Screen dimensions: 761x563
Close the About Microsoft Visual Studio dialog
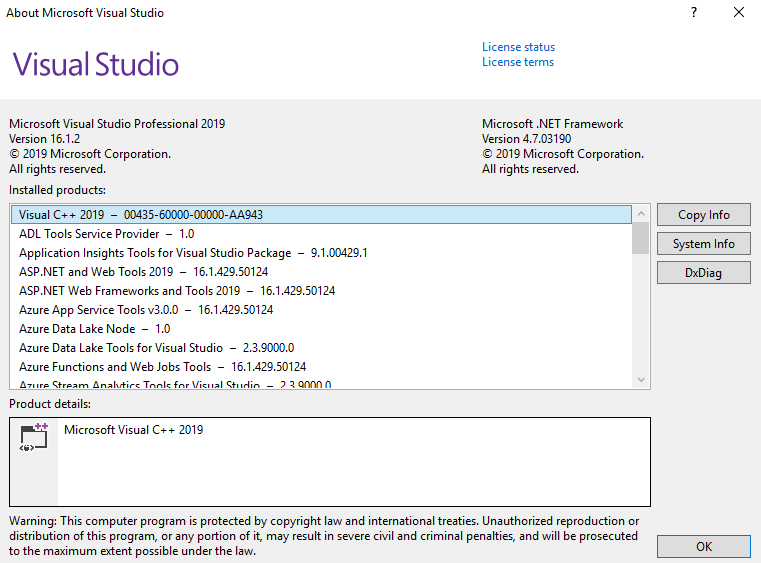[x=739, y=12]
